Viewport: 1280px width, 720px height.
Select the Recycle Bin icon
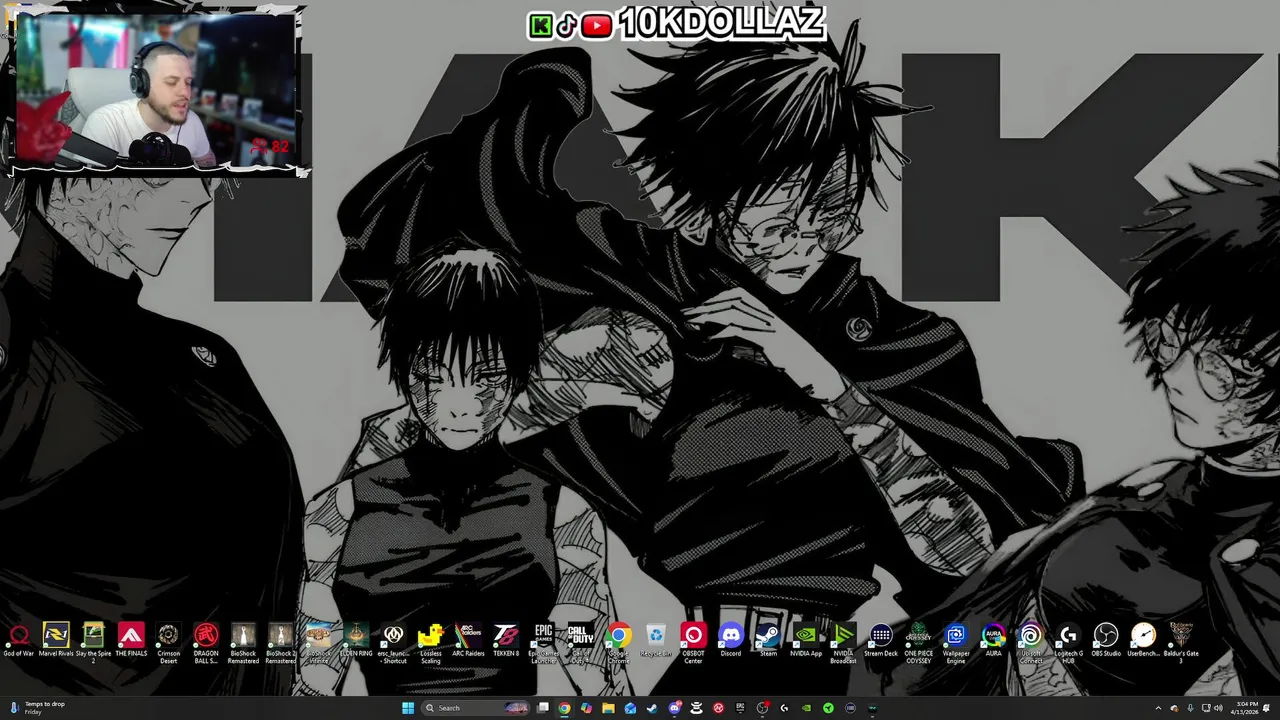(656, 640)
